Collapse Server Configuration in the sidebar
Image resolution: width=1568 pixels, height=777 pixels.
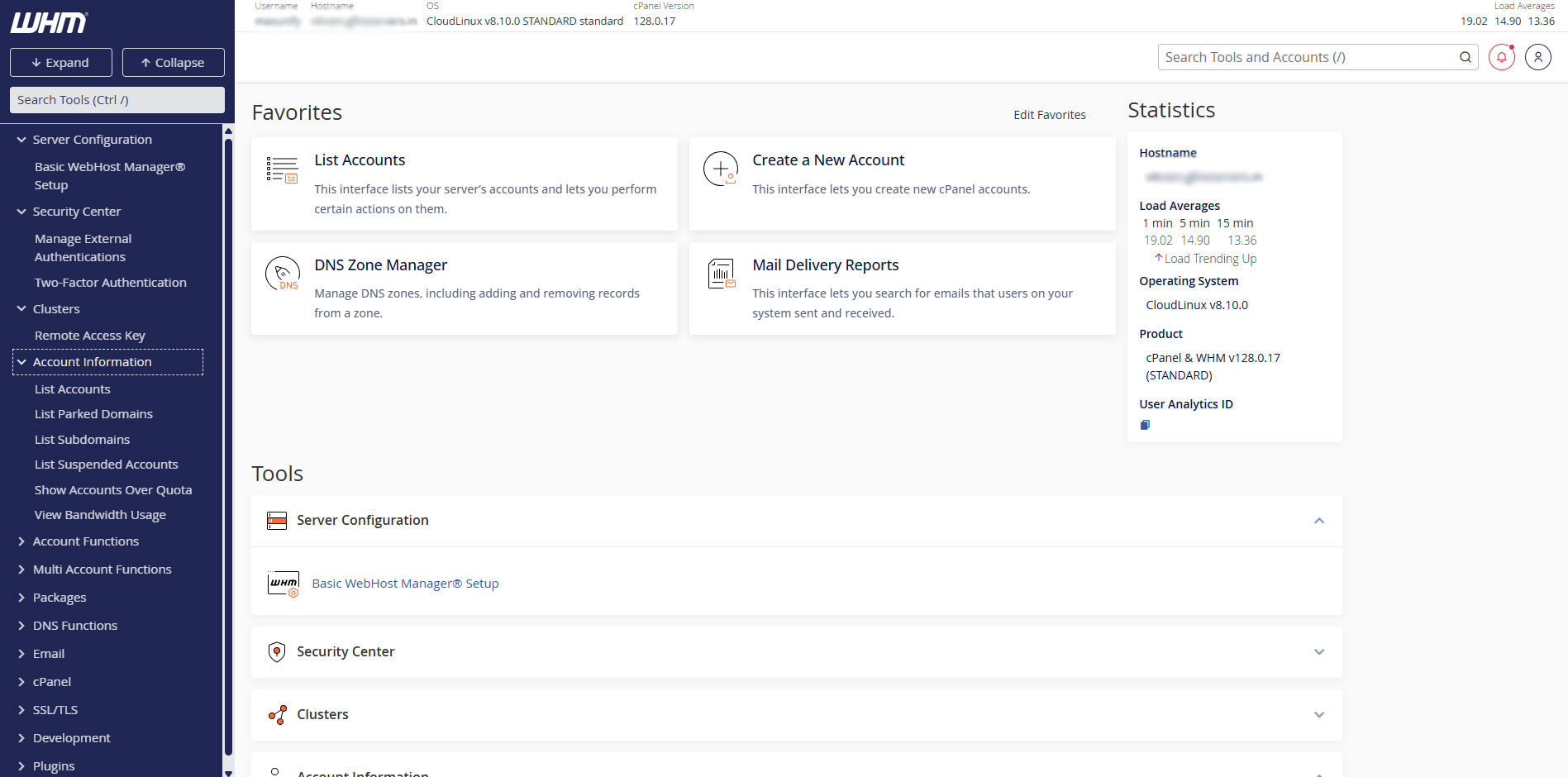point(21,140)
